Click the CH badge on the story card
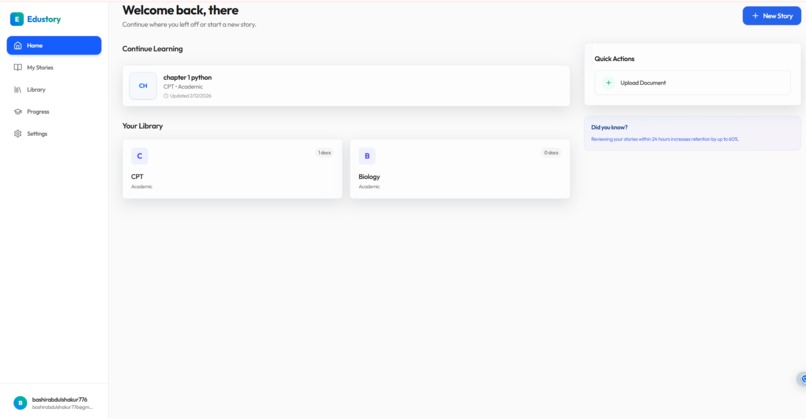Image resolution: width=806 pixels, height=419 pixels. point(143,86)
